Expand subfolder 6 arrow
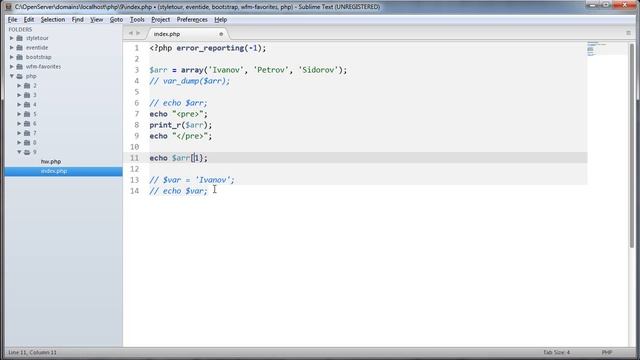Screen dimensions: 640x360 point(19,124)
